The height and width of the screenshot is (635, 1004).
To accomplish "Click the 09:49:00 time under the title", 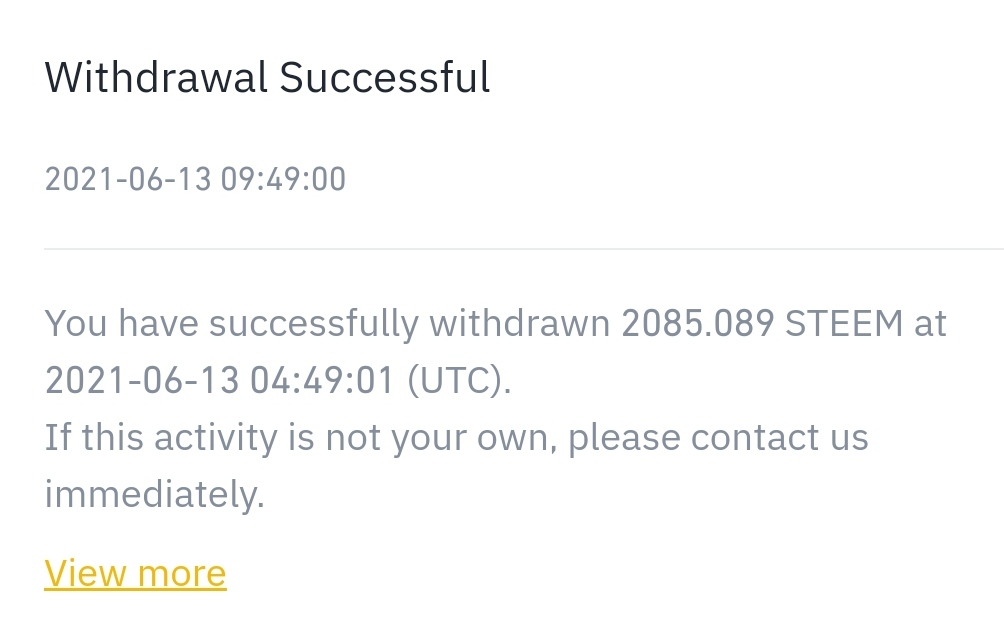I will (284, 179).
